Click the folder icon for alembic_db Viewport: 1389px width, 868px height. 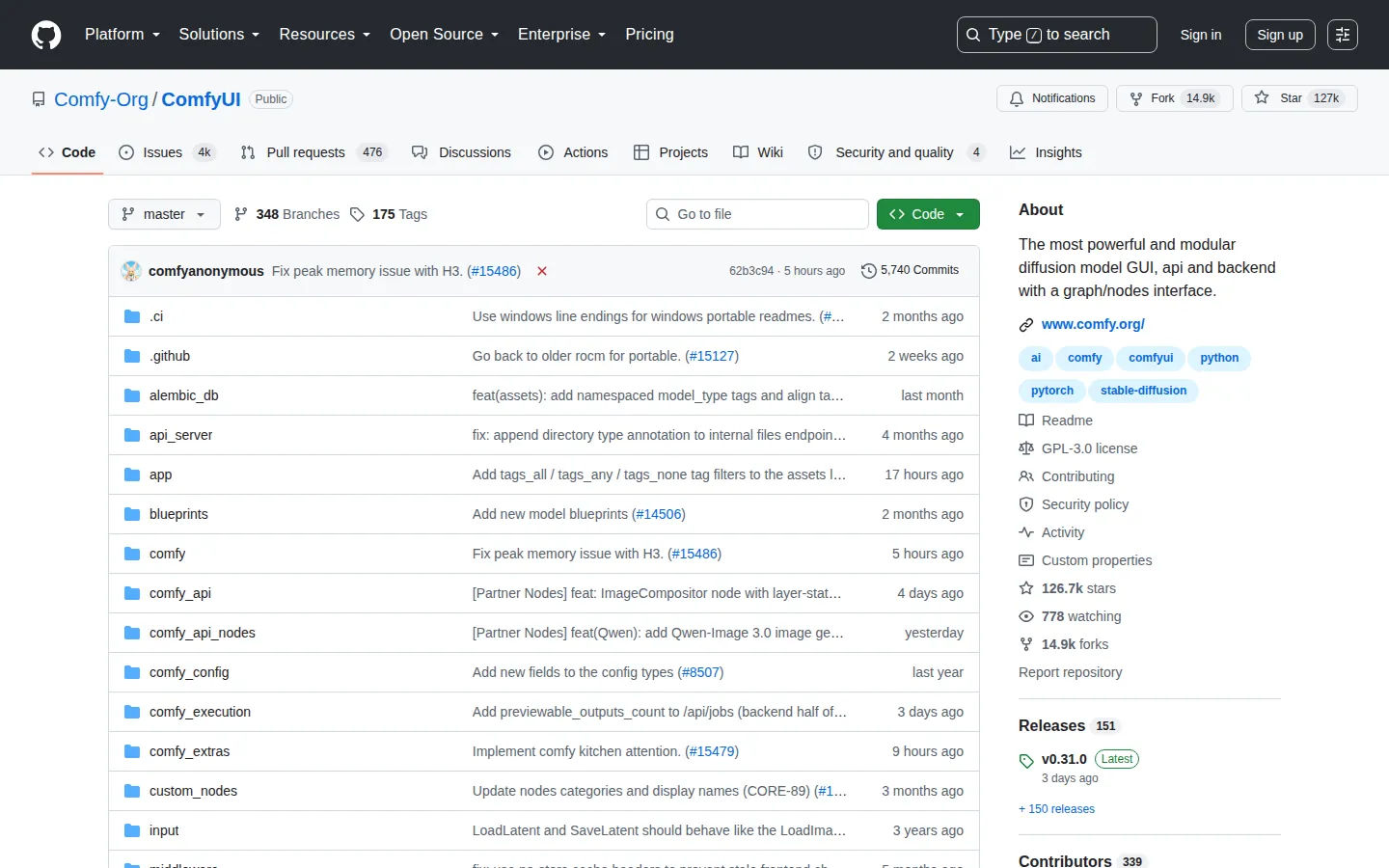coord(132,395)
